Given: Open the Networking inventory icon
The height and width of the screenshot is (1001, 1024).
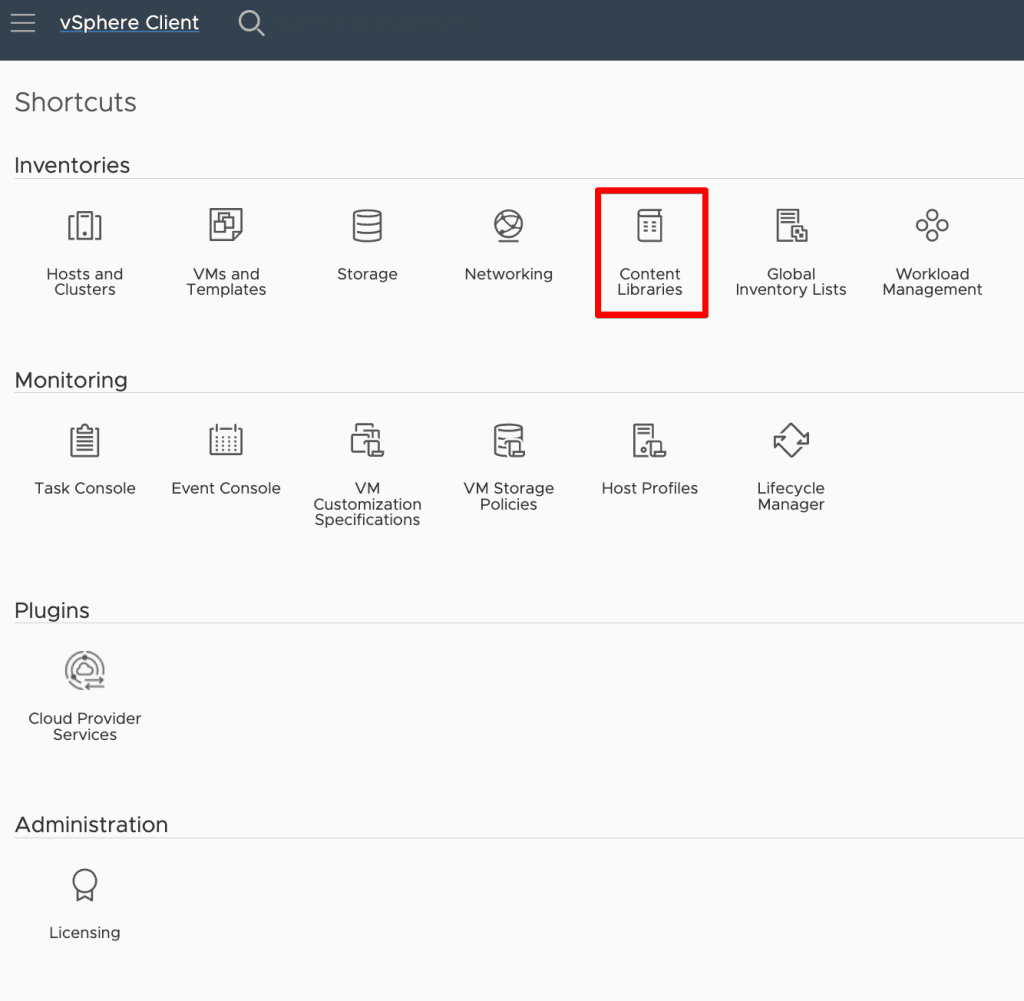Looking at the screenshot, I should (x=509, y=225).
